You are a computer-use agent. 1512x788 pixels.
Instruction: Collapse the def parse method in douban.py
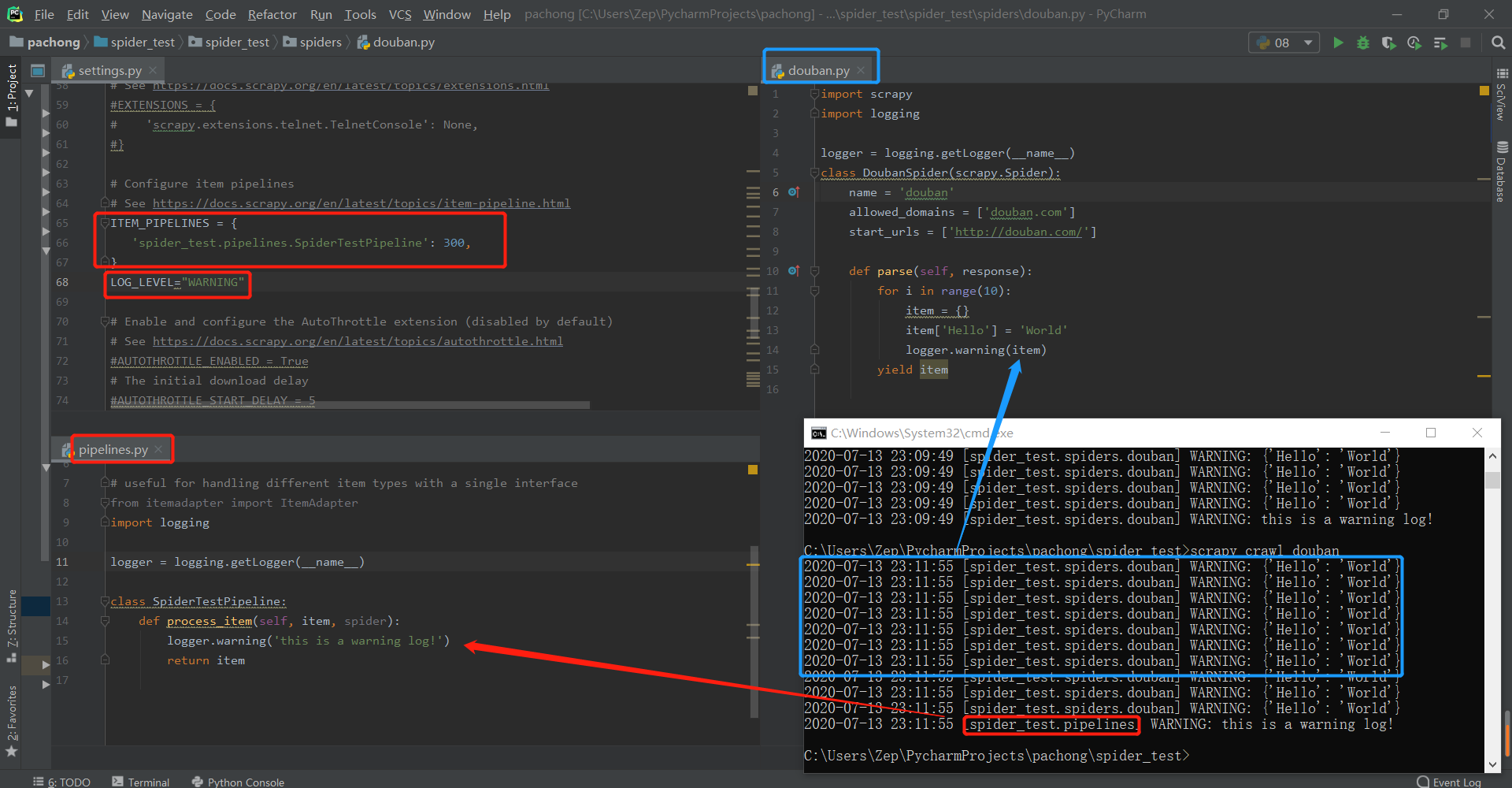click(815, 271)
